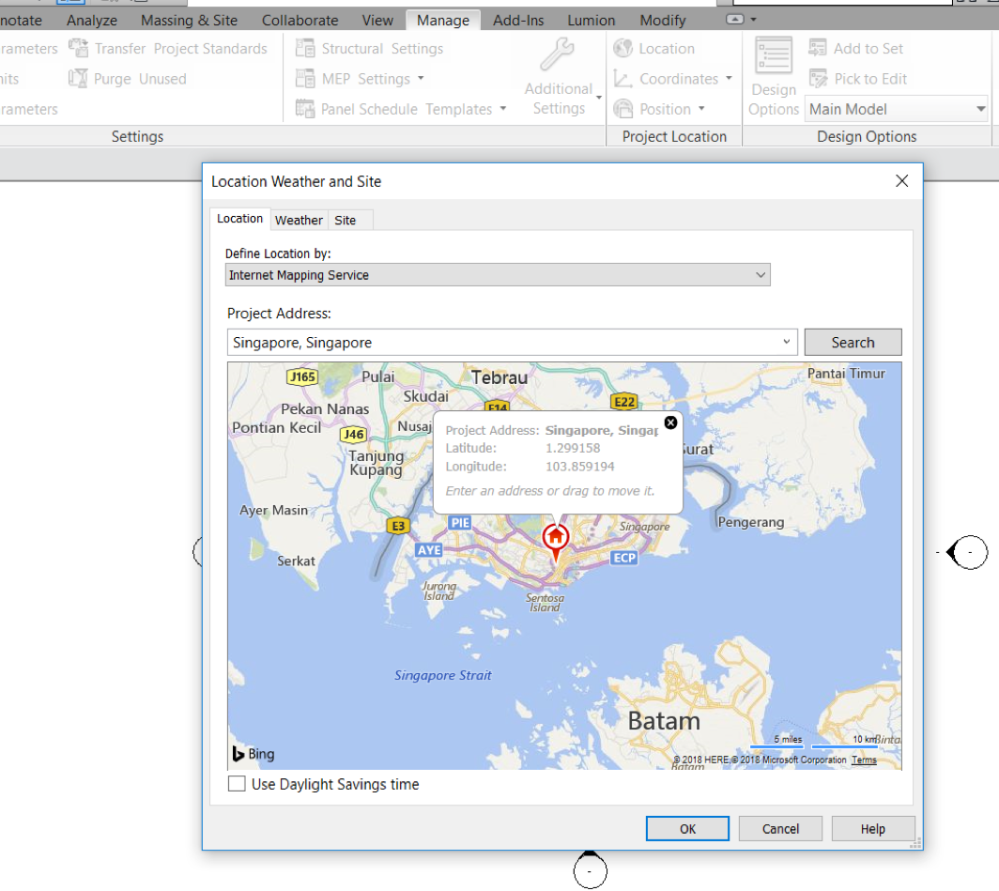Close the map info popup

click(x=671, y=422)
